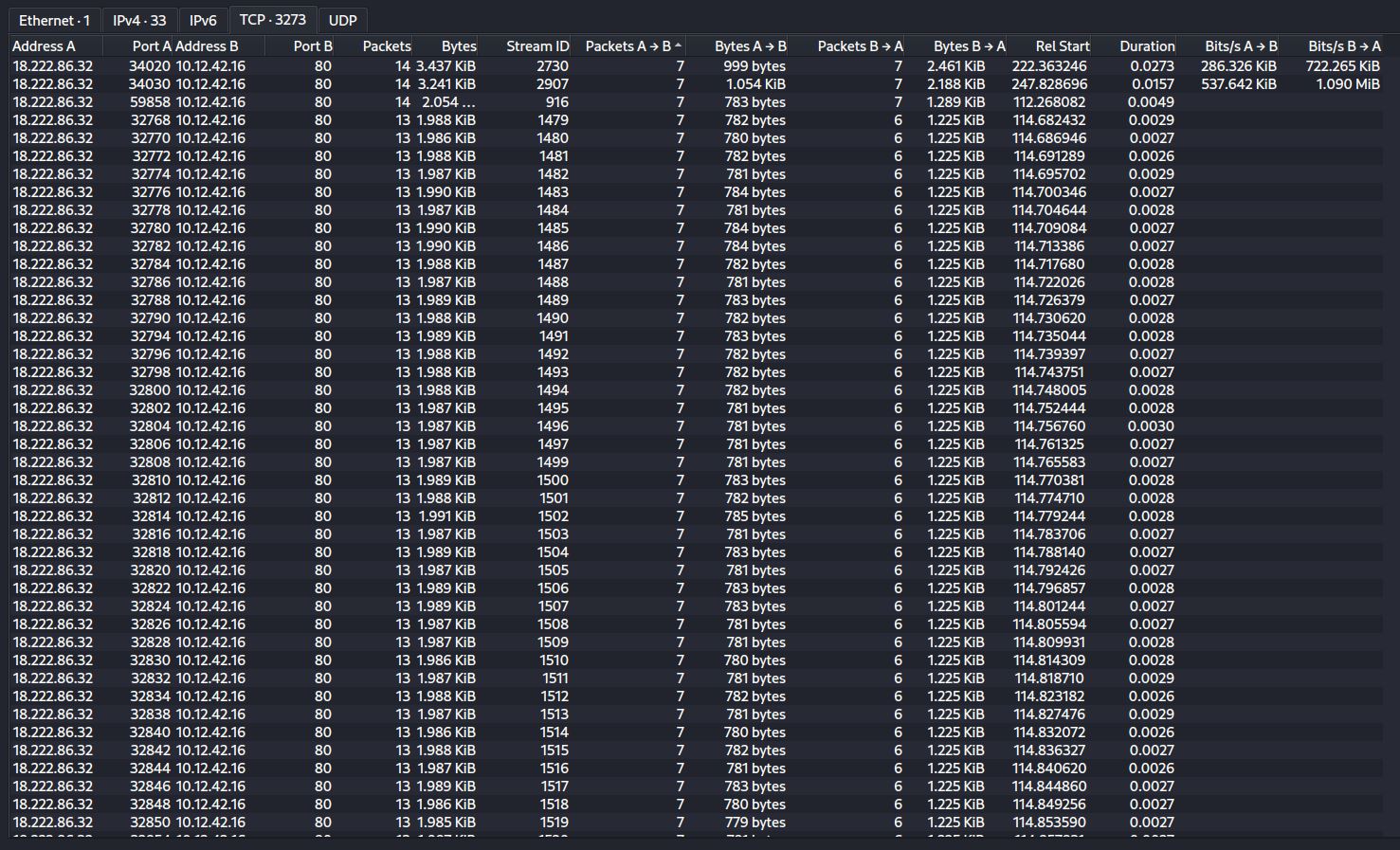1400x850 pixels.
Task: Click the Port B column header
Action: click(300, 45)
